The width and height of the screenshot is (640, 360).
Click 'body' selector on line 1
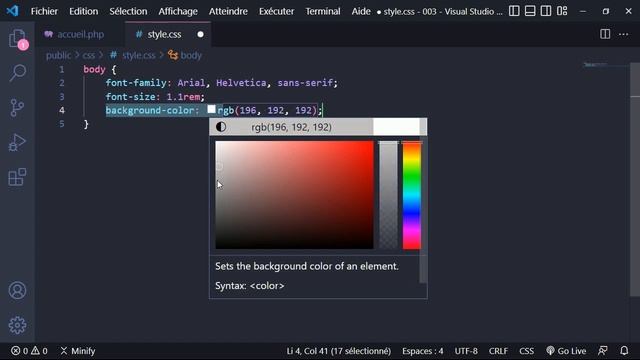pos(94,69)
